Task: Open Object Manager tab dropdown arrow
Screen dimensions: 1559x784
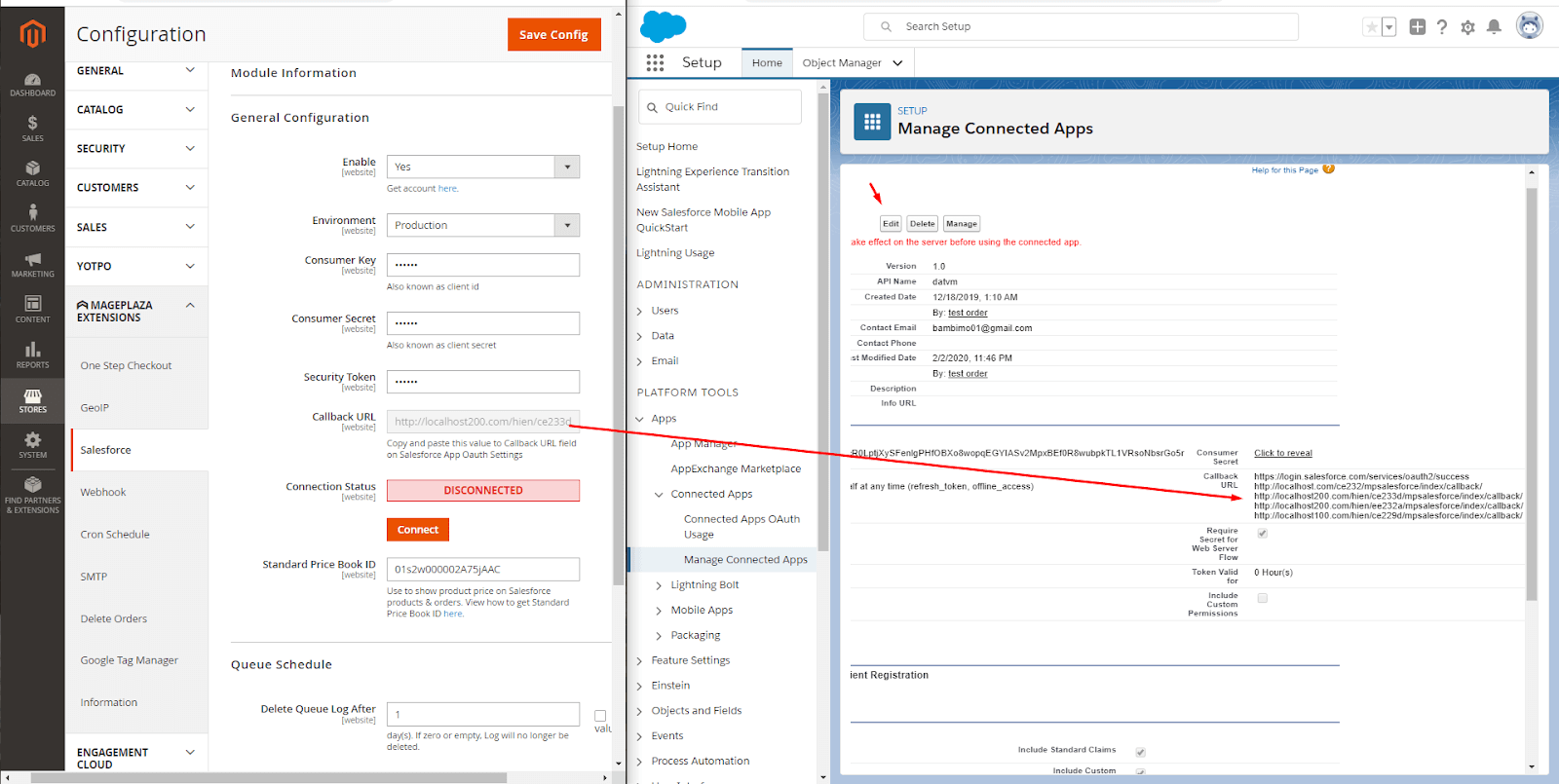Action: (897, 63)
